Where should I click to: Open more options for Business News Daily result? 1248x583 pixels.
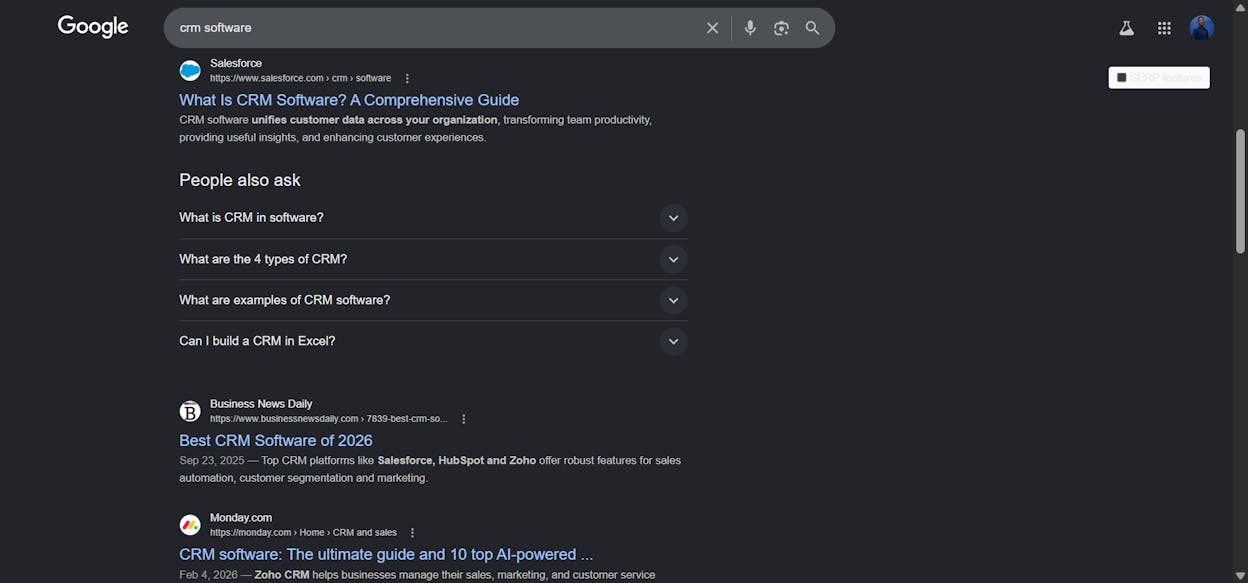[x=463, y=419]
